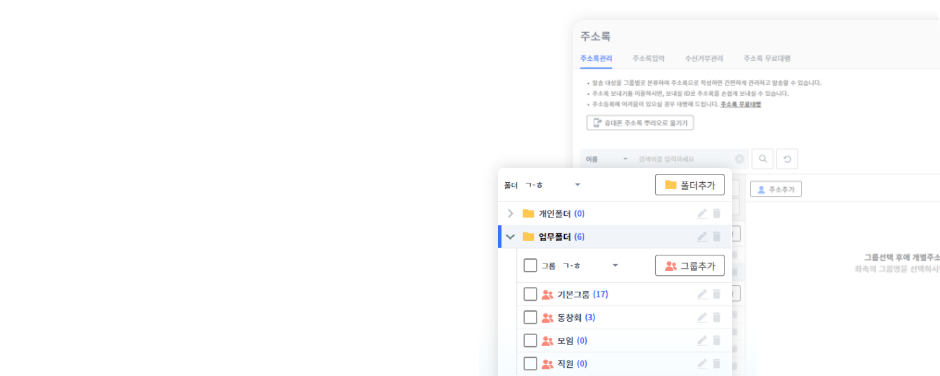Image resolution: width=940 pixels, height=376 pixels.
Task: Open the 그룹 ㄱ-ㅎ sort dropdown
Action: point(590,265)
